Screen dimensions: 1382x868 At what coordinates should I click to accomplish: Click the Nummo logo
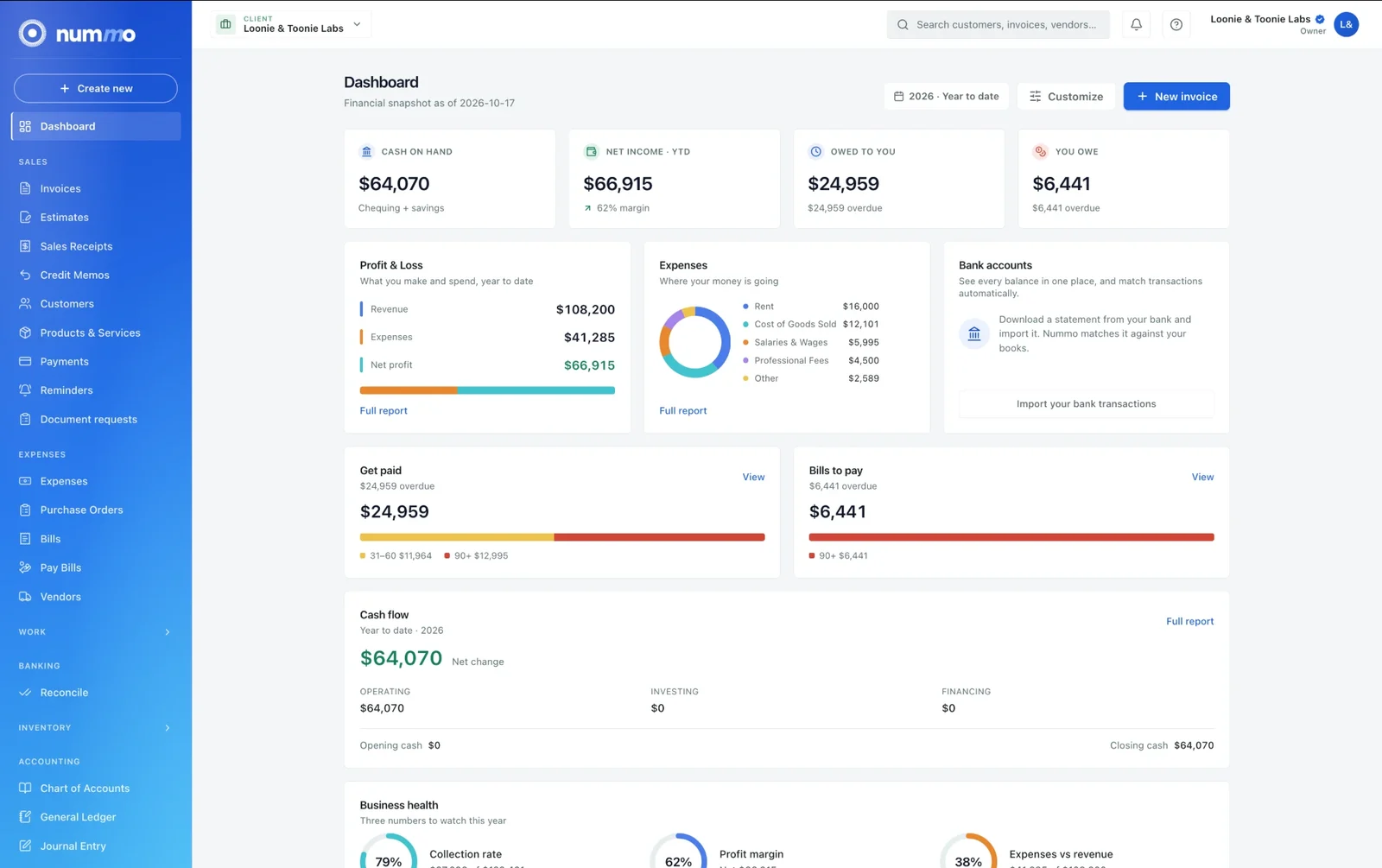click(x=78, y=34)
